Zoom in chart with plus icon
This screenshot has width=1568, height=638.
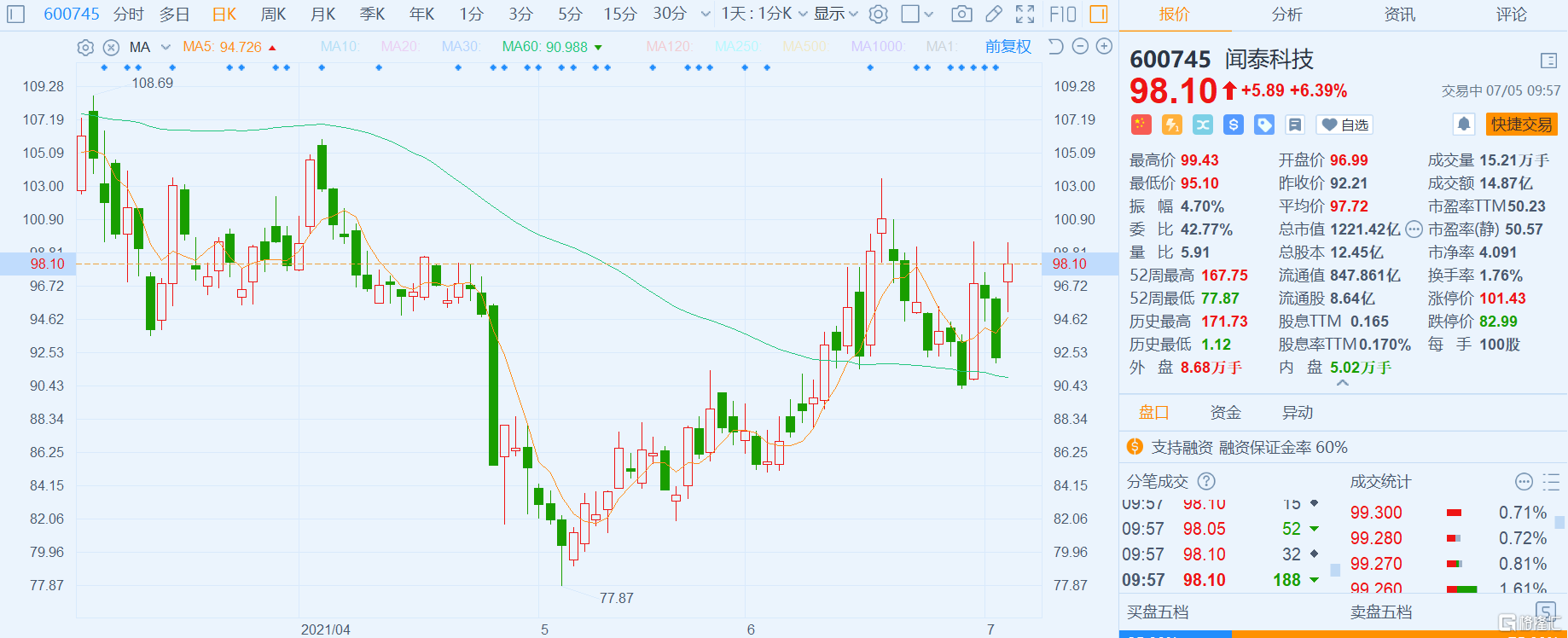point(1104,47)
